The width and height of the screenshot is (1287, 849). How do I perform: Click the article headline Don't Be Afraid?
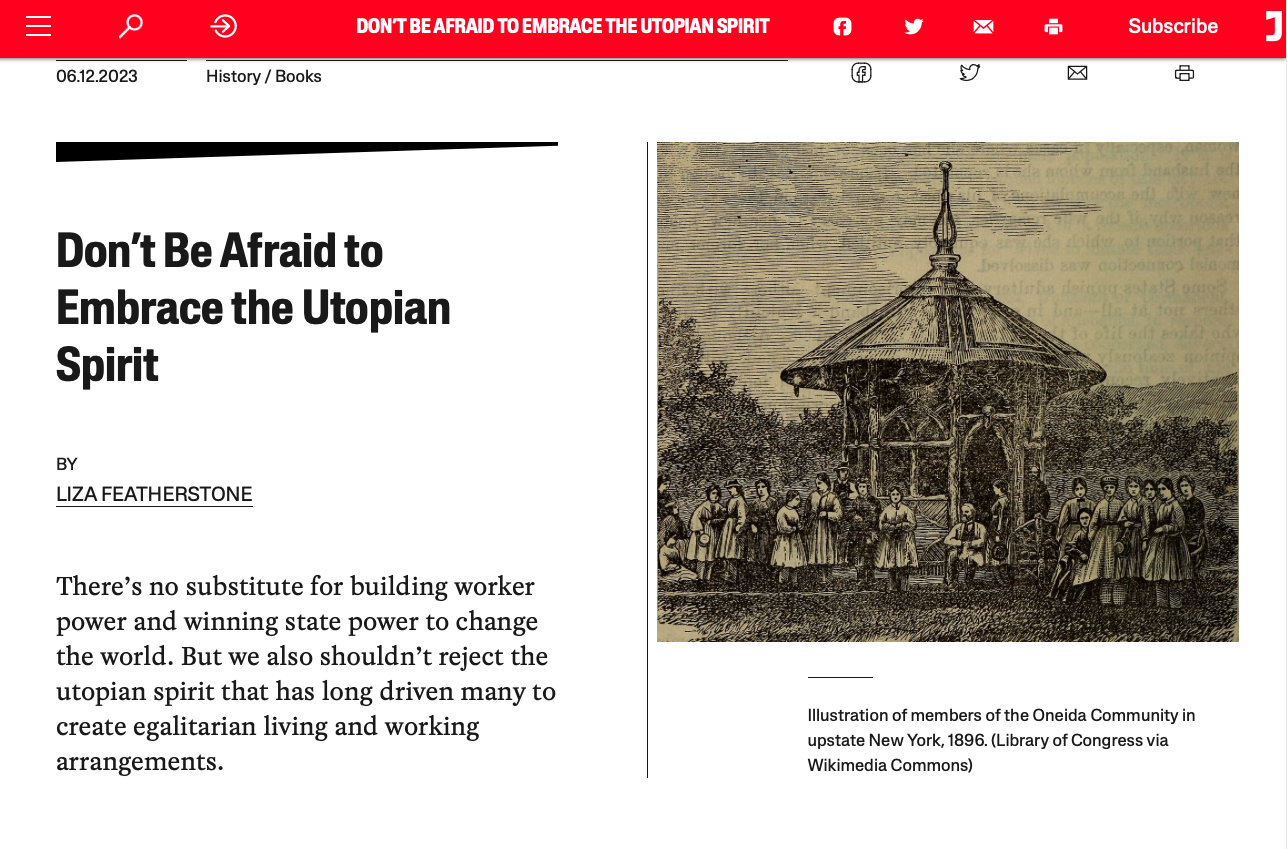point(253,307)
